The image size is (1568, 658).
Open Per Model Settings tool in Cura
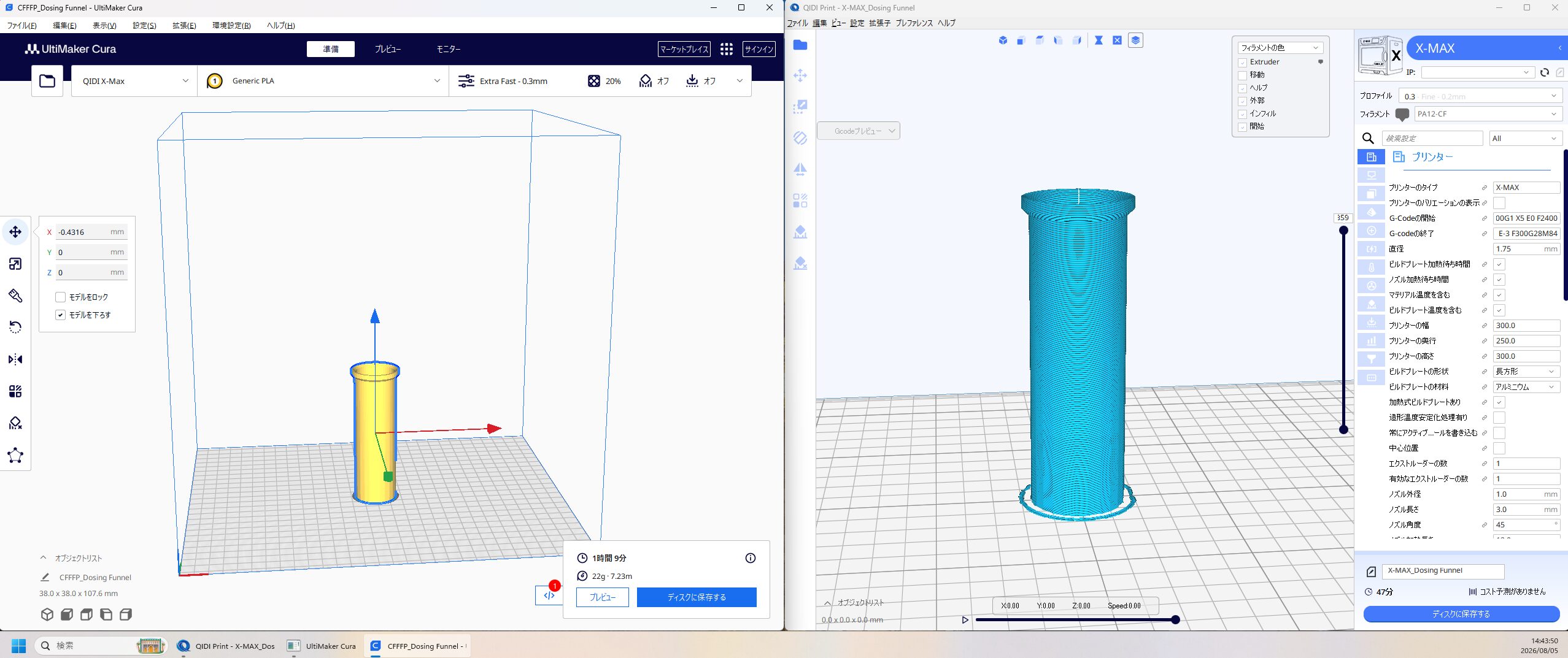(x=15, y=391)
